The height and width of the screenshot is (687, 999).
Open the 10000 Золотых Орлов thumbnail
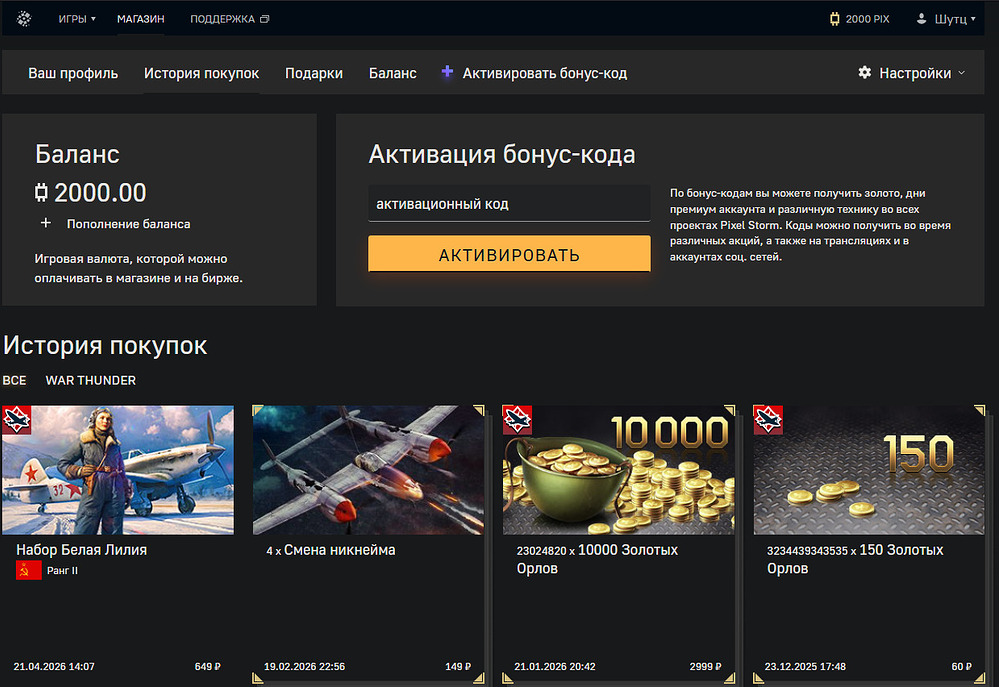619,470
